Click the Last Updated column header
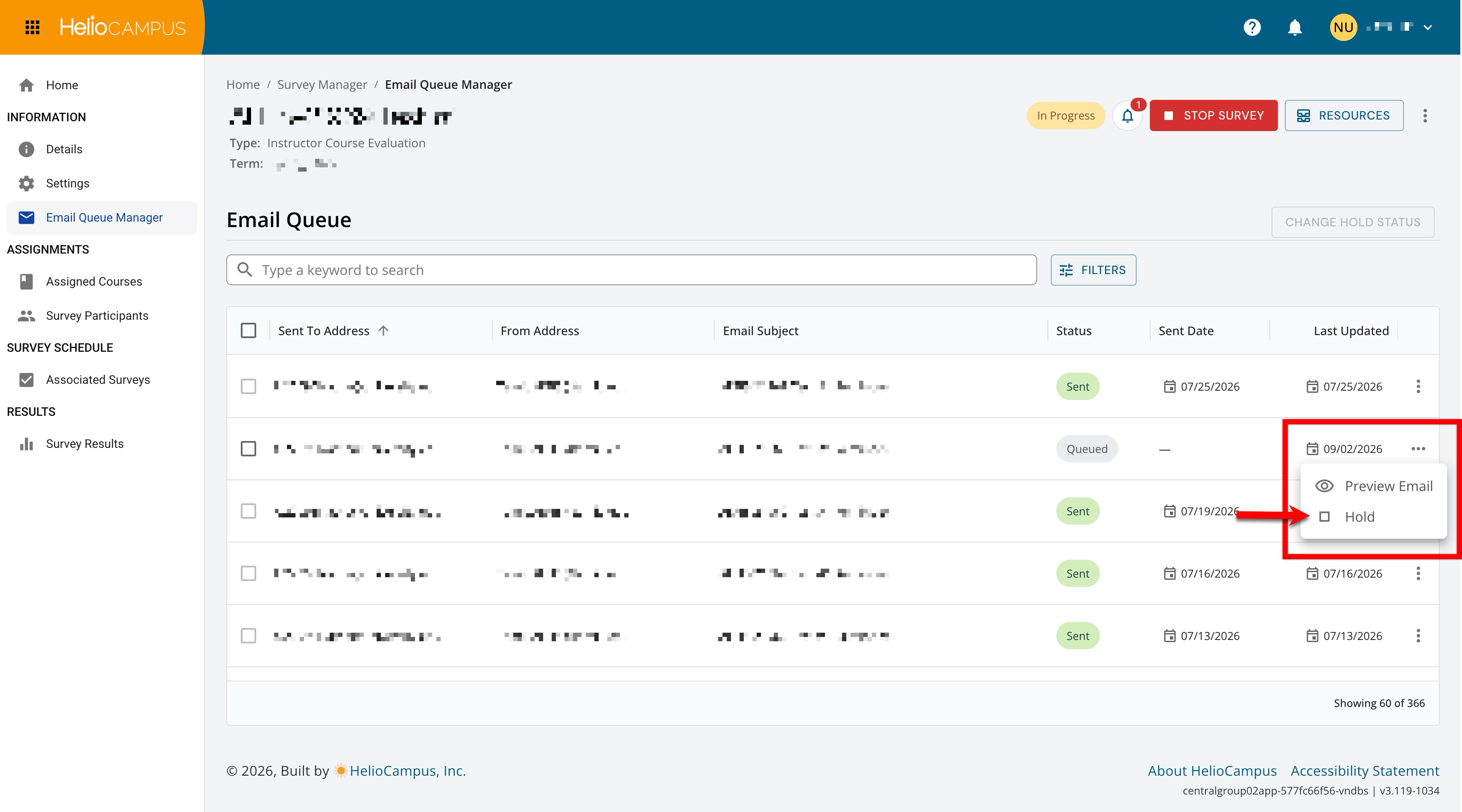This screenshot has width=1462, height=812. point(1351,330)
